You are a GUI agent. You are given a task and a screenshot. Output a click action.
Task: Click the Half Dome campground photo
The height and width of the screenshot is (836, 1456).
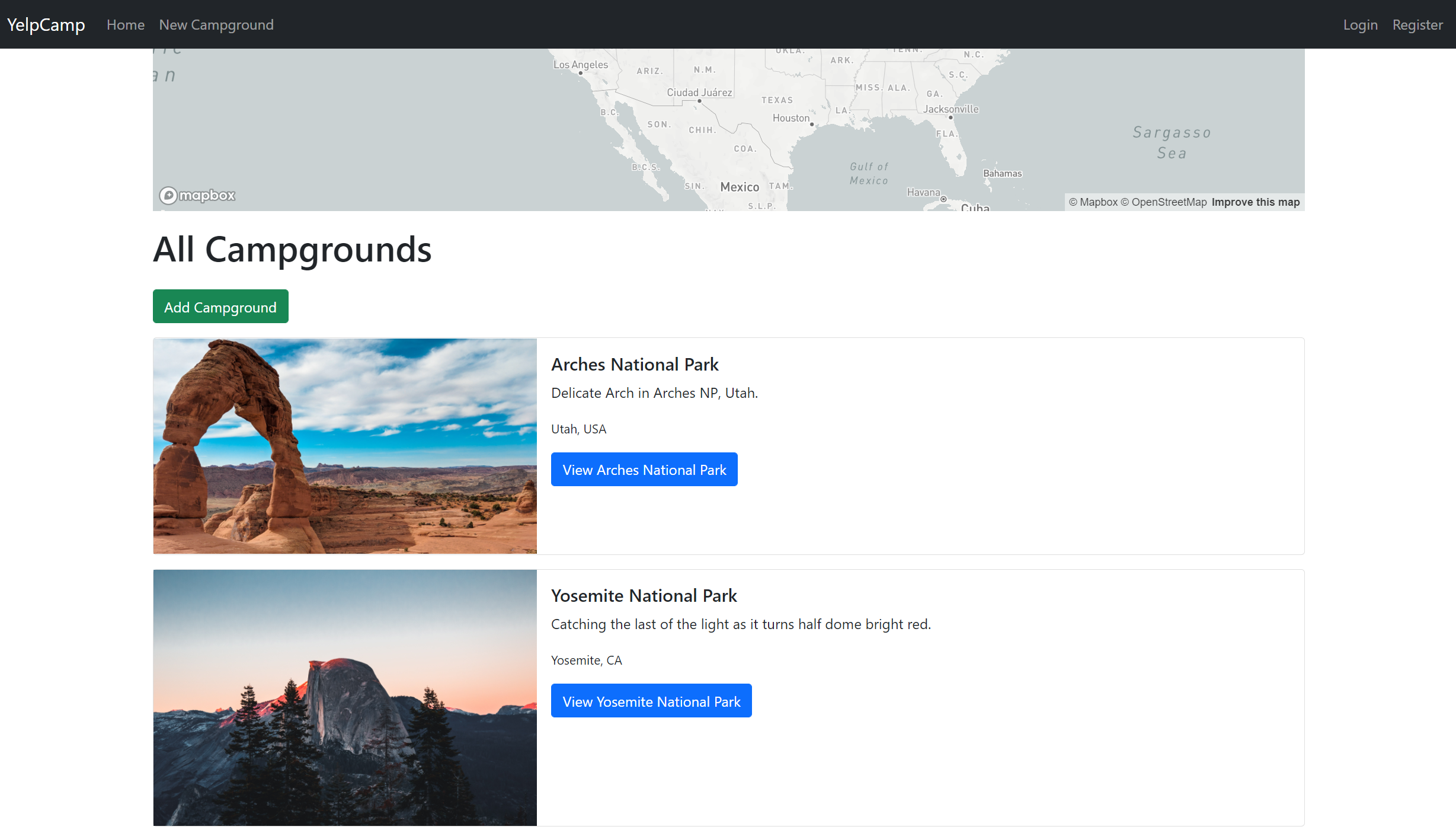(x=345, y=697)
